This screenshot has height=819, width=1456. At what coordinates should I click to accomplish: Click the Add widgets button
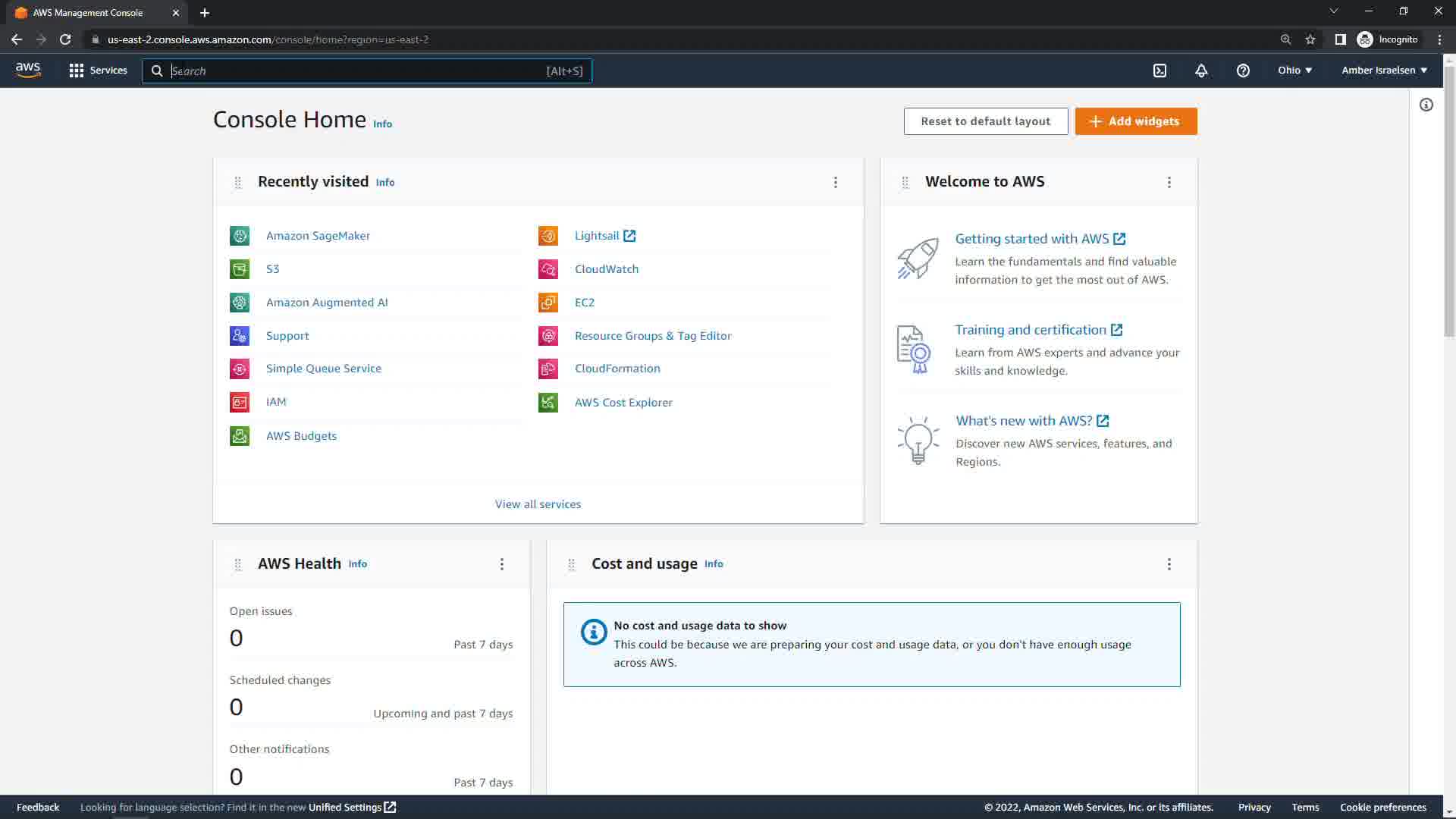click(x=1135, y=121)
